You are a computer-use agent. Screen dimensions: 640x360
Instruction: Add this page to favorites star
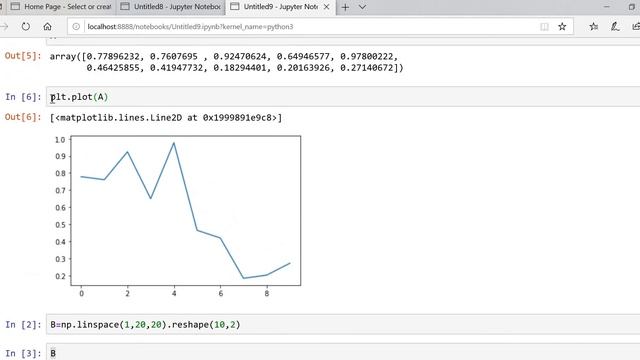[562, 27]
